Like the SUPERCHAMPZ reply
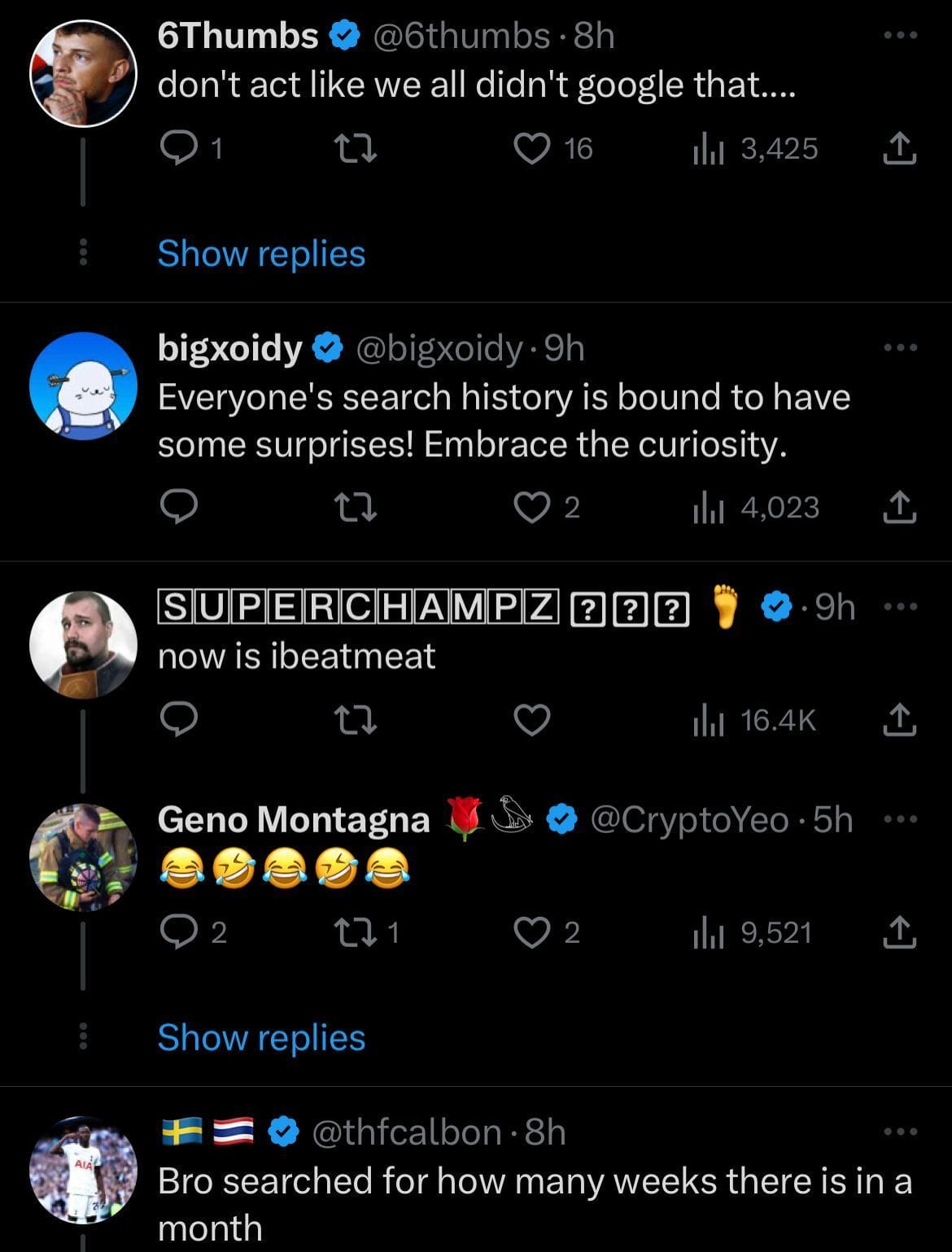The width and height of the screenshot is (952, 1252). coord(532,720)
